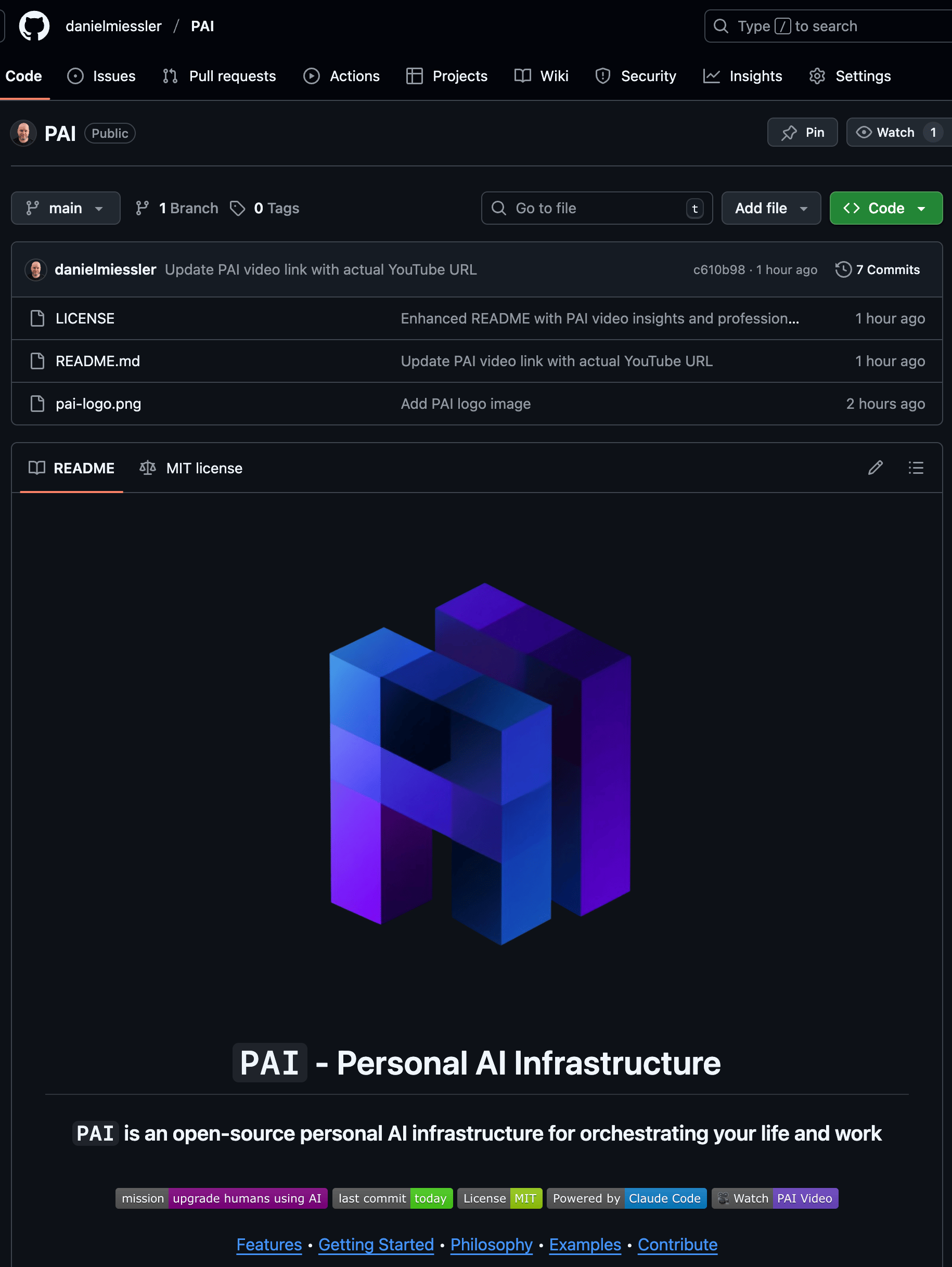The width and height of the screenshot is (952, 1267).
Task: Open the Insights tab
Action: [742, 76]
